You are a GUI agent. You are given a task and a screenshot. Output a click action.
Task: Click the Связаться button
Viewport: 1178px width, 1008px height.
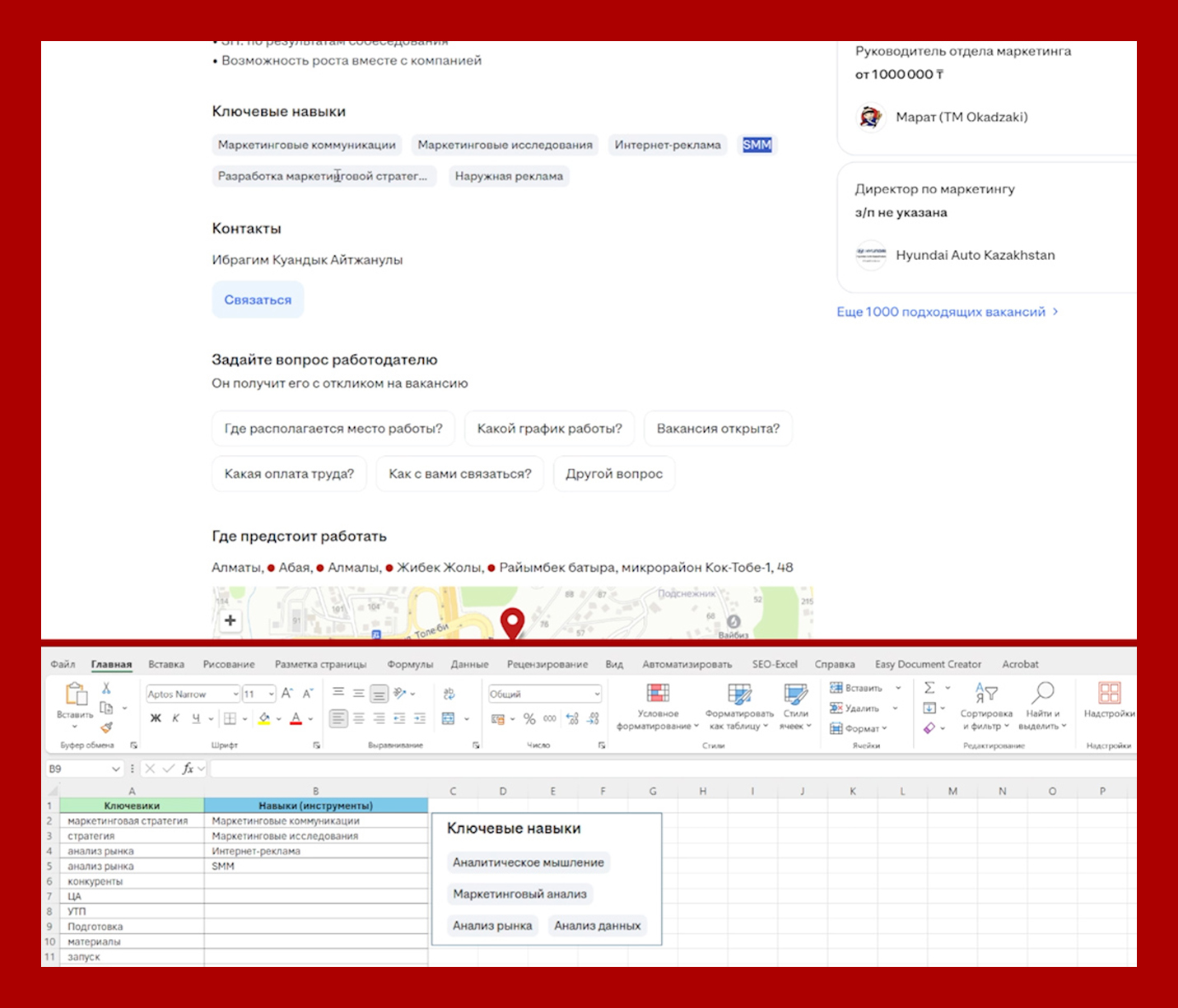(258, 300)
